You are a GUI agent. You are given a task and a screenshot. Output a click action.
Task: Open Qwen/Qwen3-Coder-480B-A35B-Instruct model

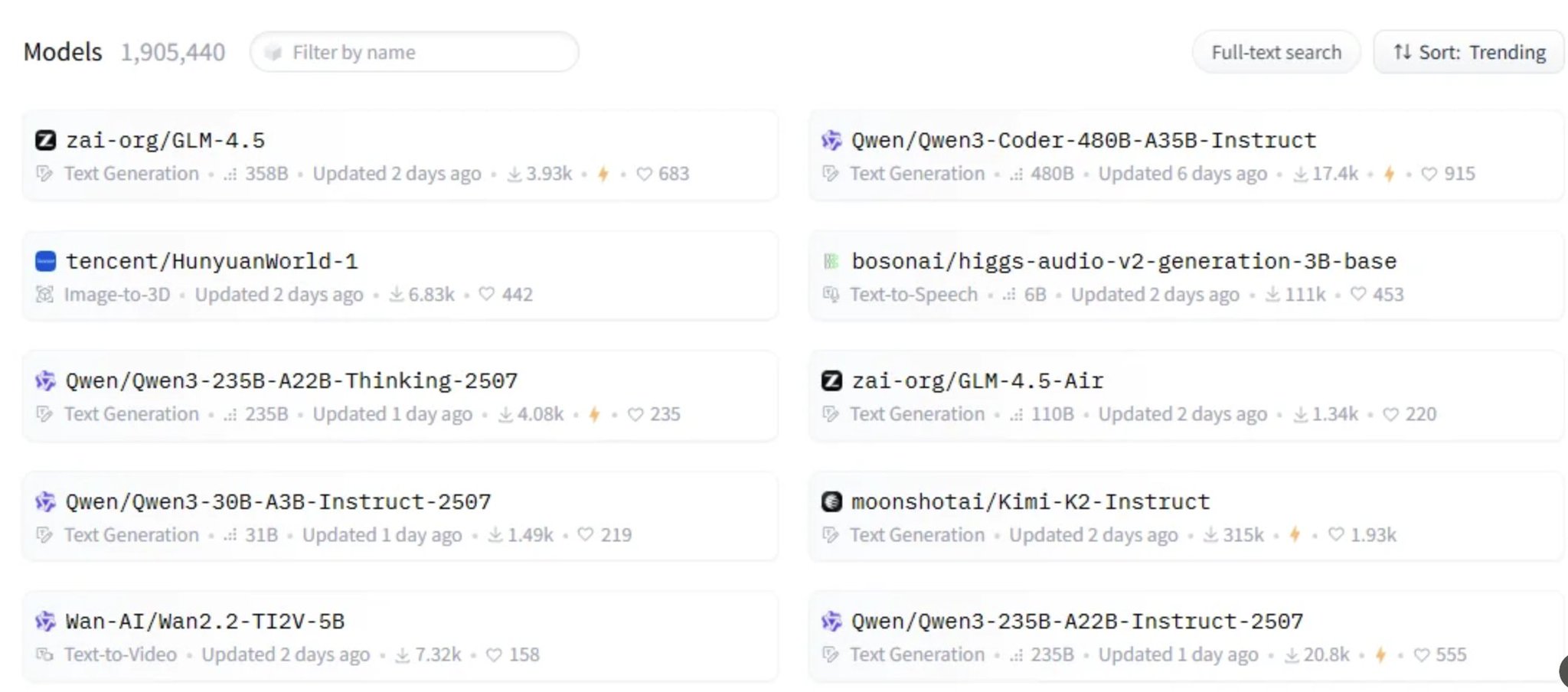pyautogui.click(x=1084, y=141)
